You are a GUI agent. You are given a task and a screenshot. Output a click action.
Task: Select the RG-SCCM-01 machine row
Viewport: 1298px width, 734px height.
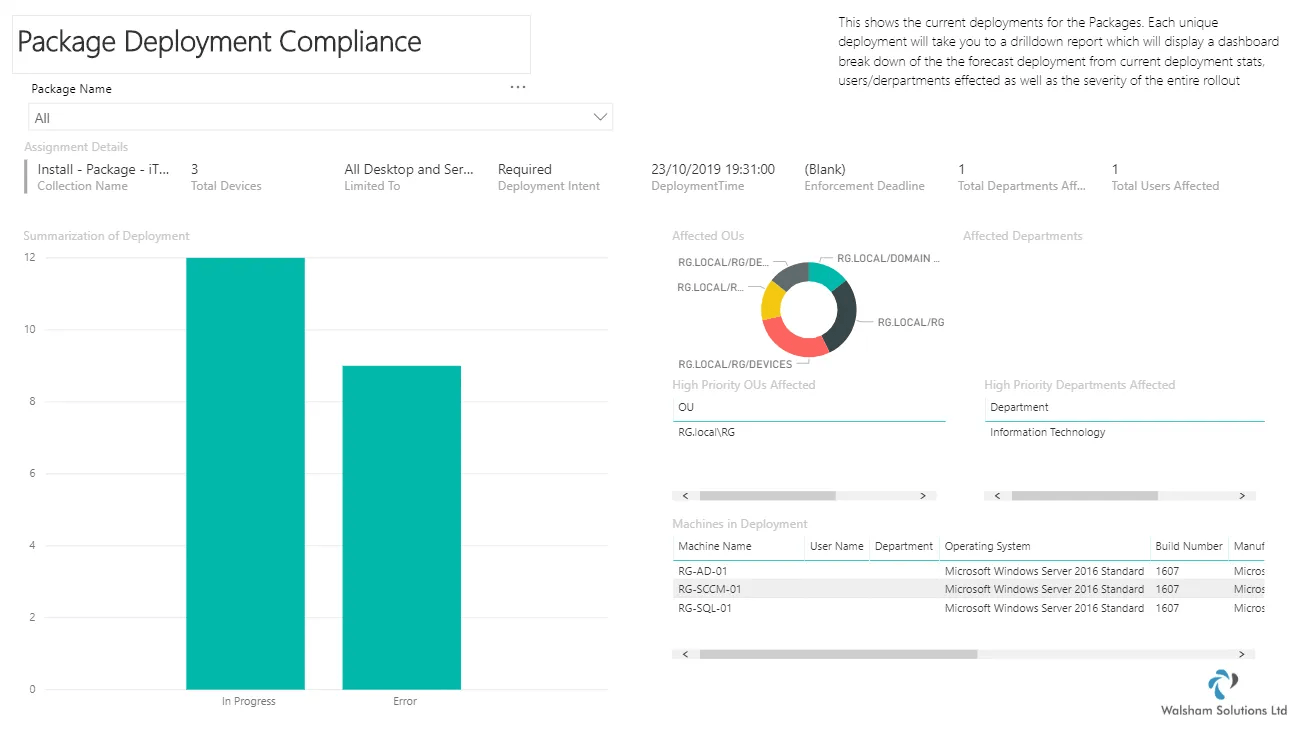968,589
